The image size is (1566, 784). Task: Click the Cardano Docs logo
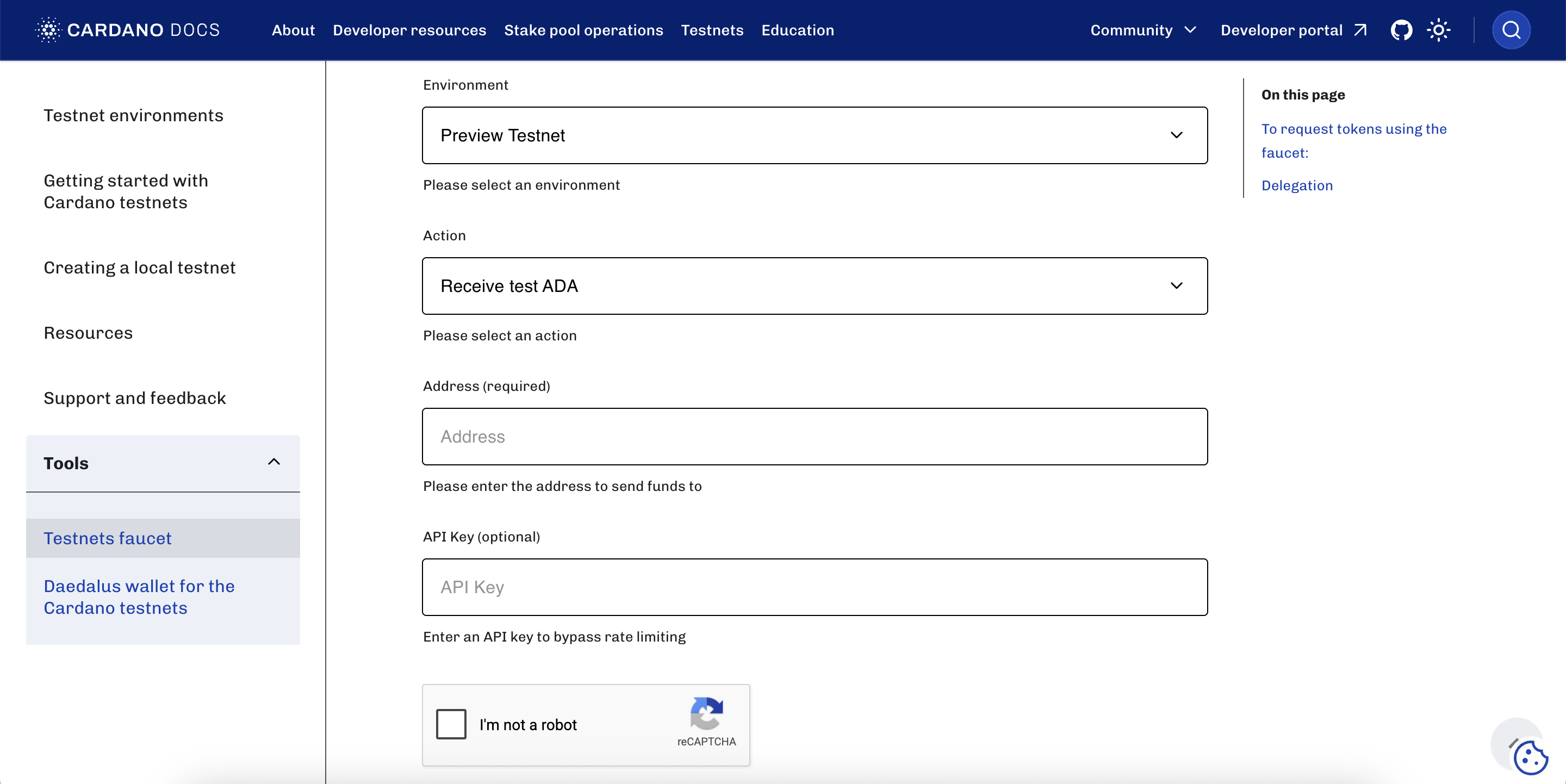click(127, 30)
